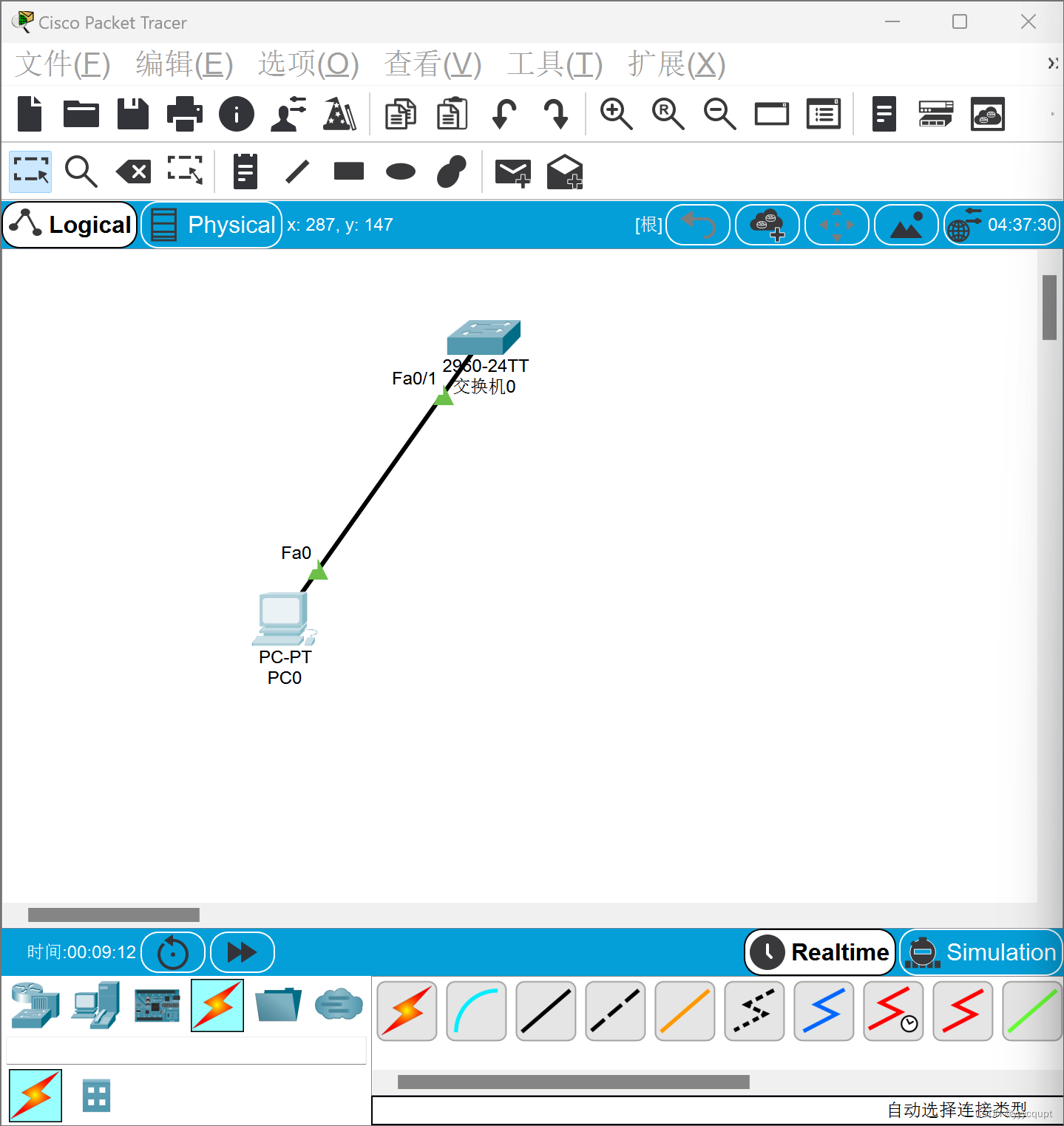Undo the last action
1064x1126 pixels.
[504, 113]
